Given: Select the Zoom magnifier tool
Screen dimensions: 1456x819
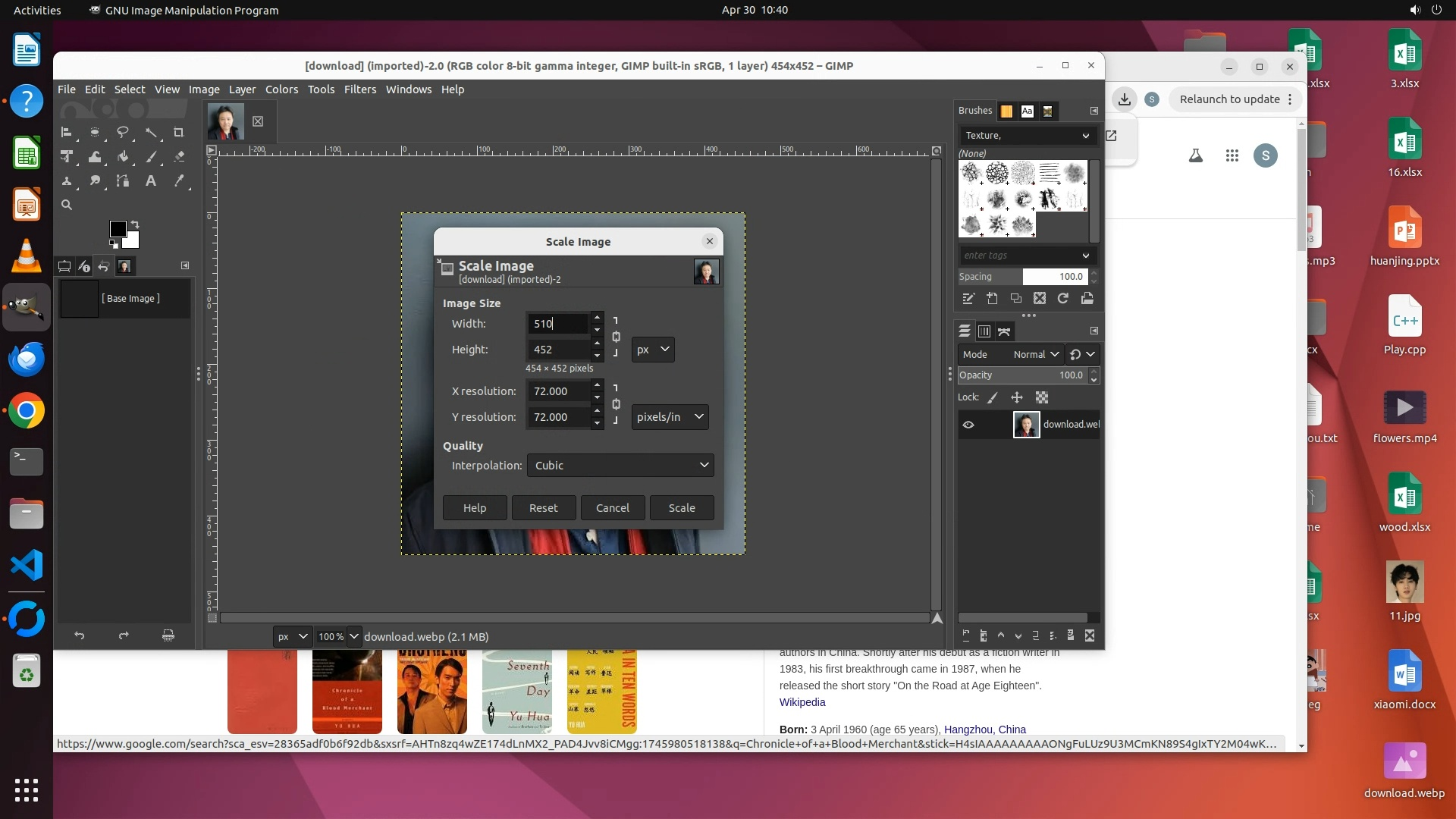Looking at the screenshot, I should coord(67,205).
